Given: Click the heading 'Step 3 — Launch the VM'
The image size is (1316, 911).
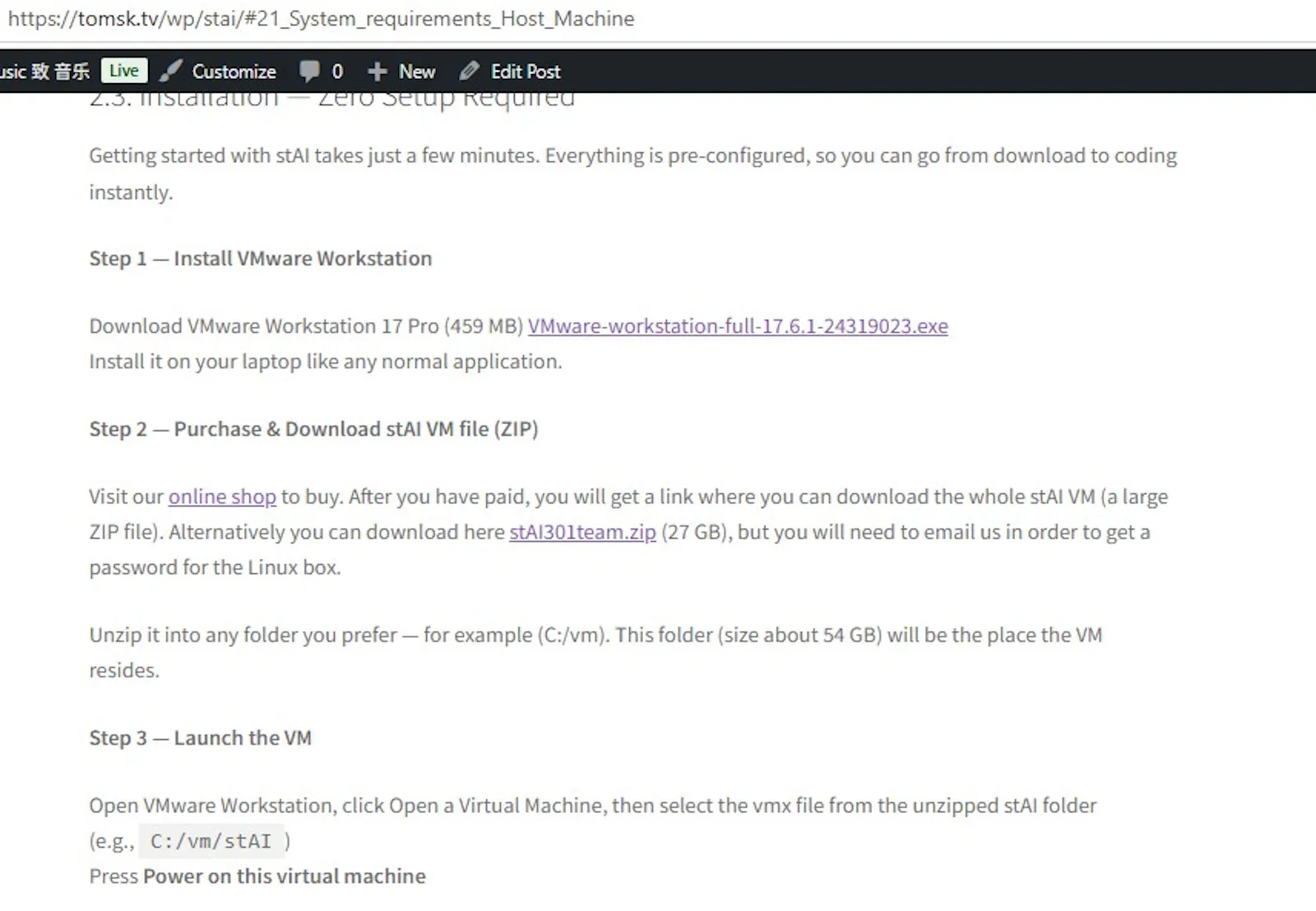Looking at the screenshot, I should point(201,738).
